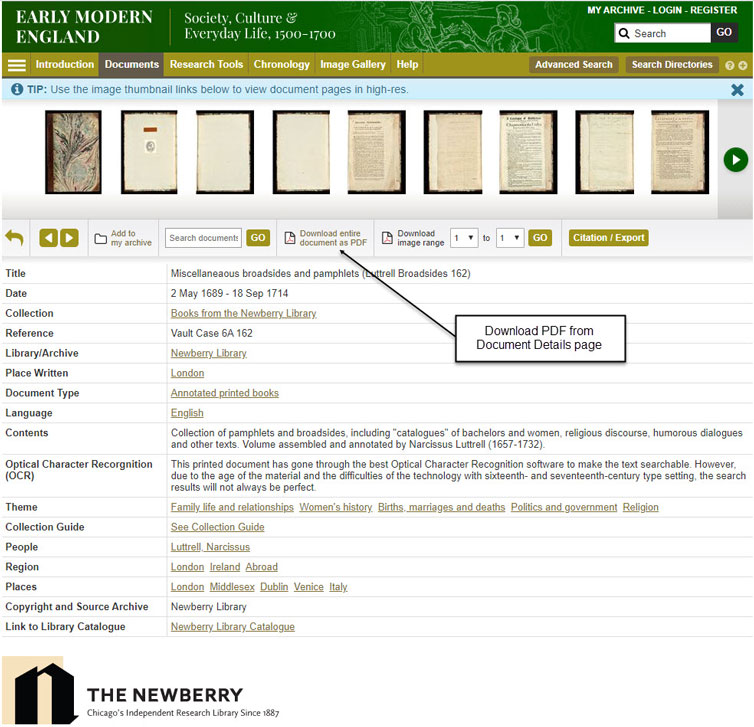754x727 pixels.
Task: Open the ninth page thumbnail
Action: click(x=680, y=152)
